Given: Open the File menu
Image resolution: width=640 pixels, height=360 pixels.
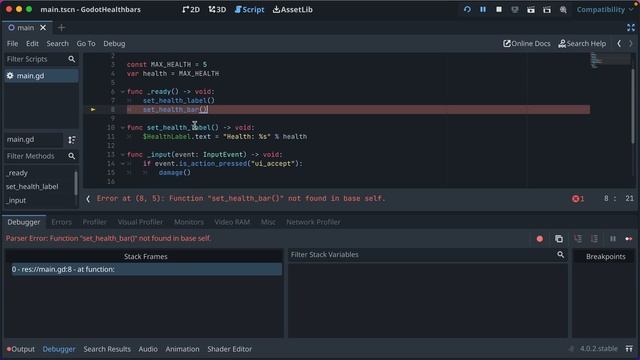Looking at the screenshot, I should (12, 44).
